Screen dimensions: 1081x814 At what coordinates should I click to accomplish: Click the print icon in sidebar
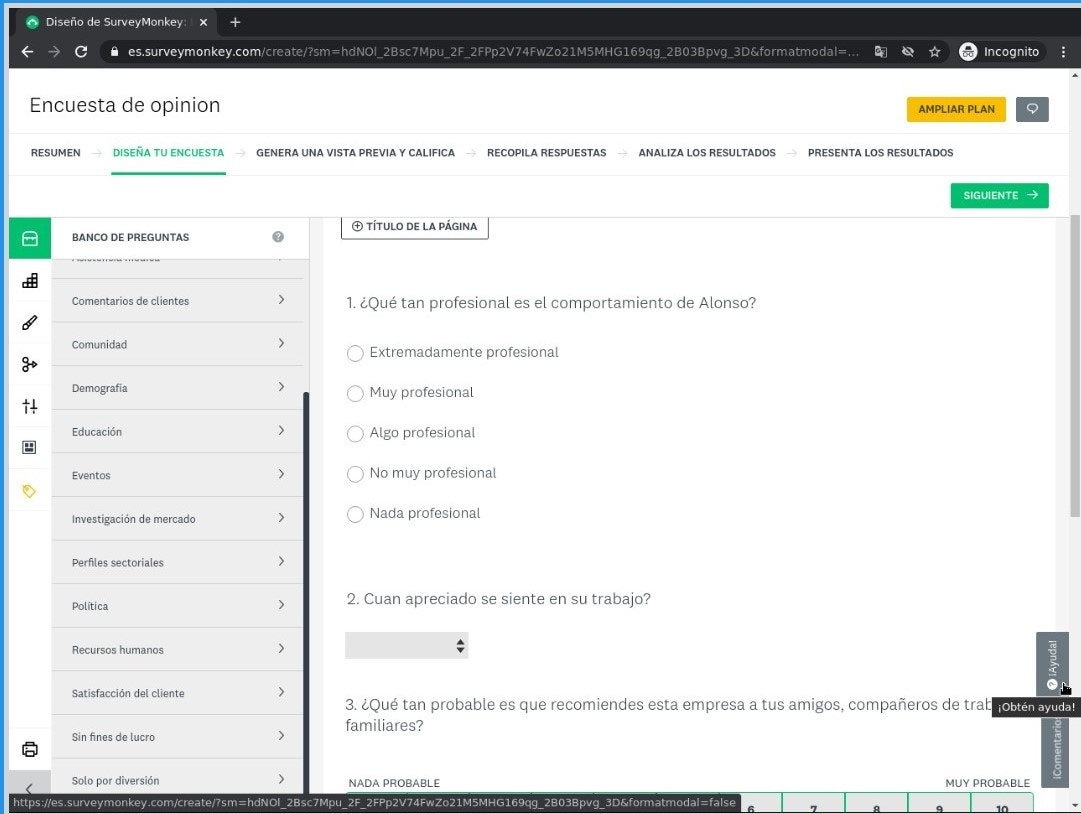(x=30, y=749)
